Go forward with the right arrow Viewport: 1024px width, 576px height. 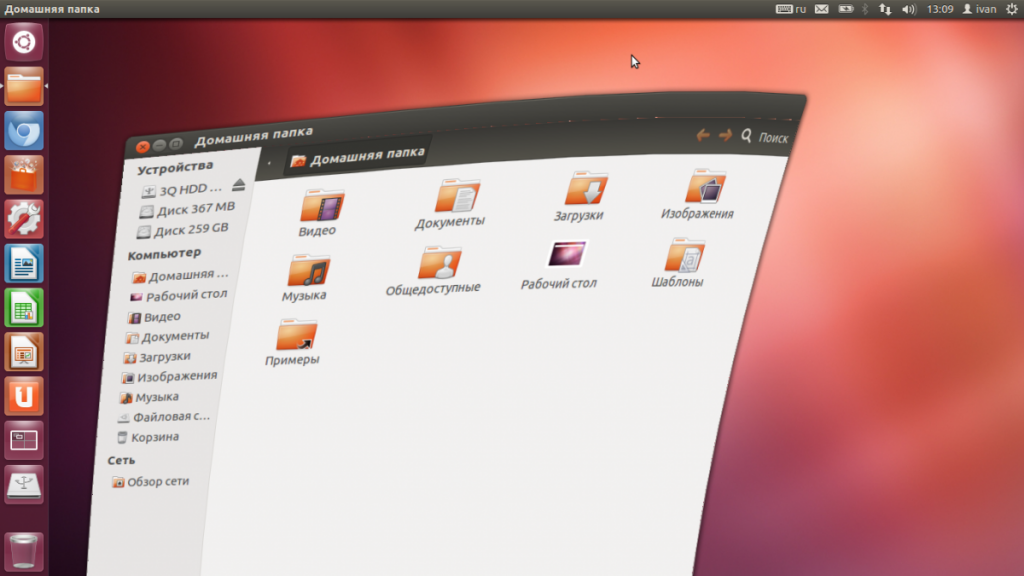tap(725, 135)
